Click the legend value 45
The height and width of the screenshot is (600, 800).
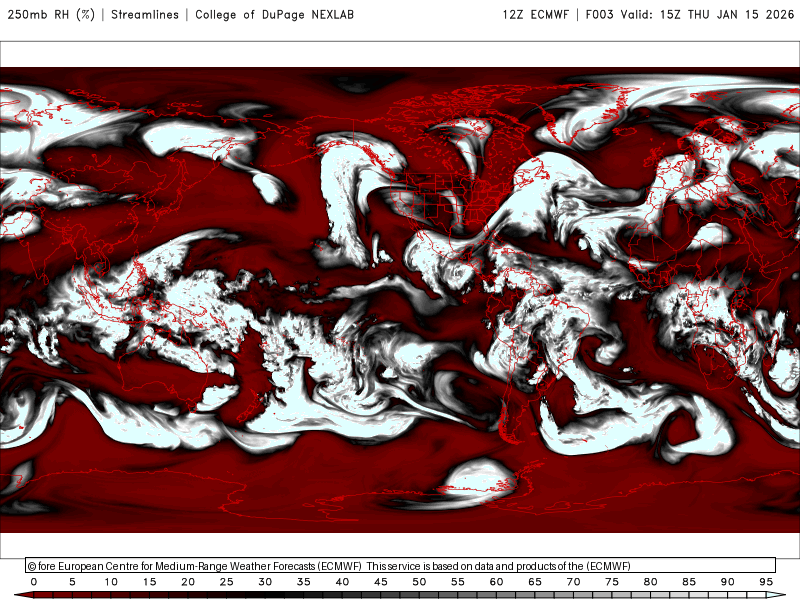[x=381, y=582]
